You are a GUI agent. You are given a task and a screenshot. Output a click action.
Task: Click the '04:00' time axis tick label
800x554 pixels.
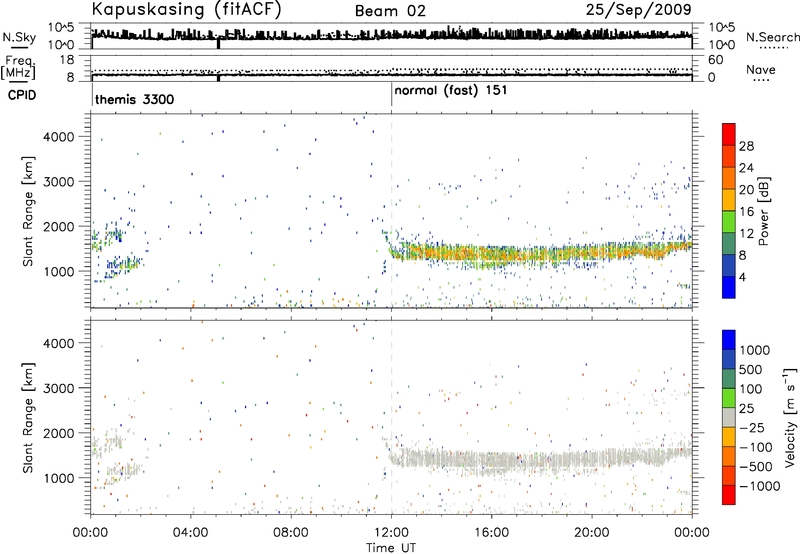(191, 533)
